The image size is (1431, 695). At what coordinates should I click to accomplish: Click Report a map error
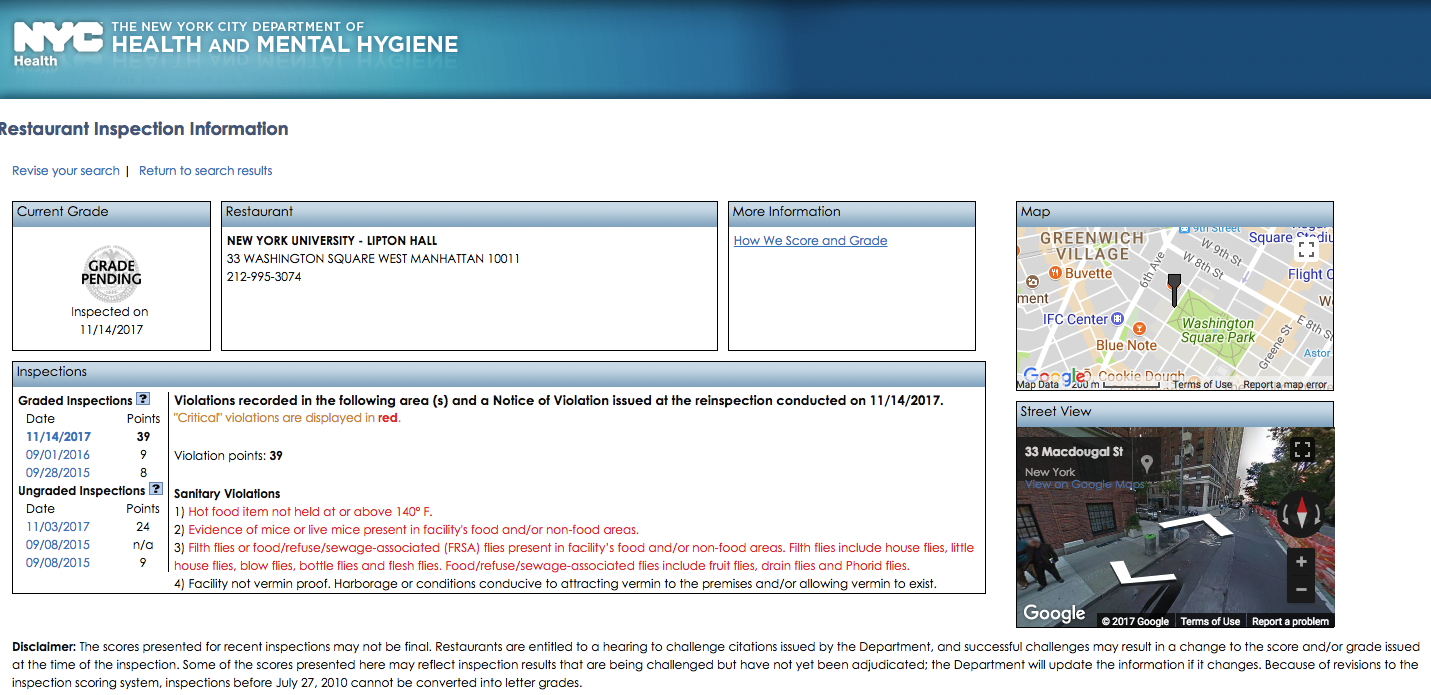tap(1285, 385)
